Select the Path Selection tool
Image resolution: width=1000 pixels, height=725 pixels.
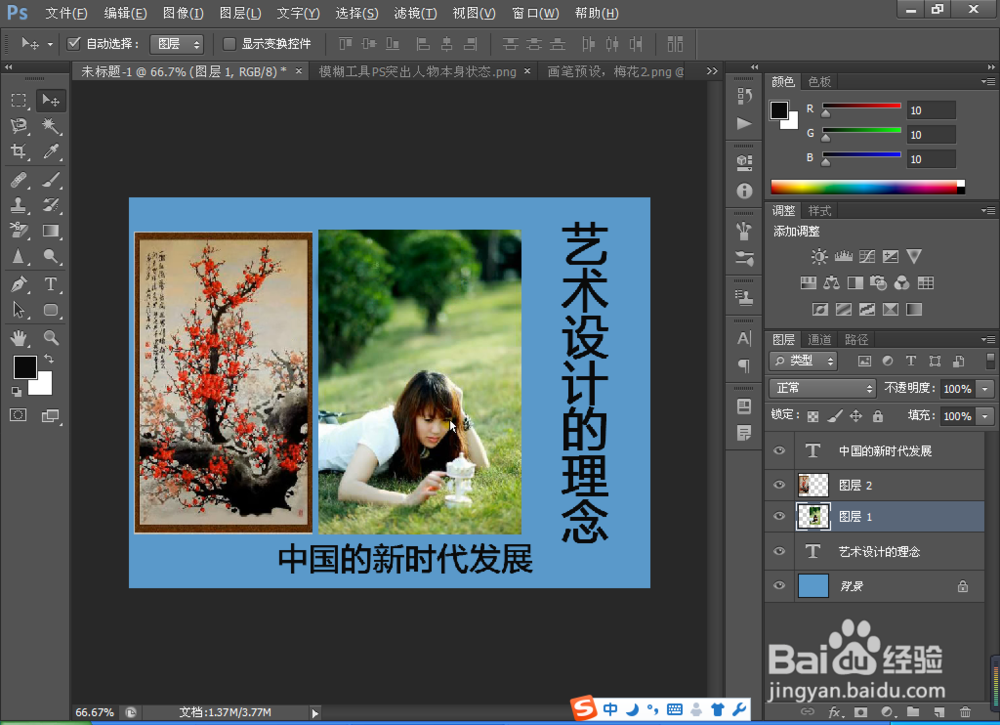[x=18, y=310]
